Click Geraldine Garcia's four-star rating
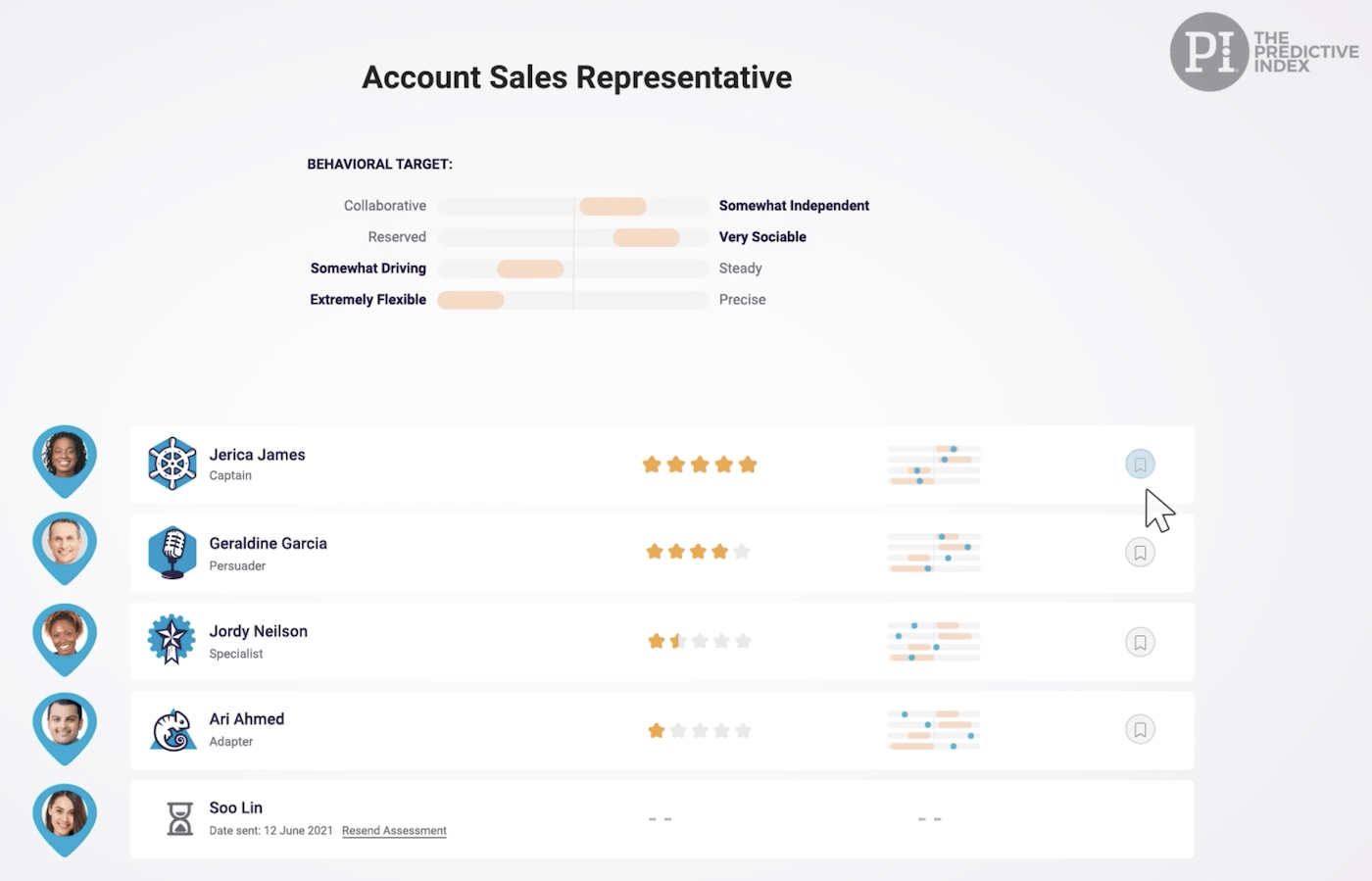This screenshot has width=1372, height=881. 699,551
